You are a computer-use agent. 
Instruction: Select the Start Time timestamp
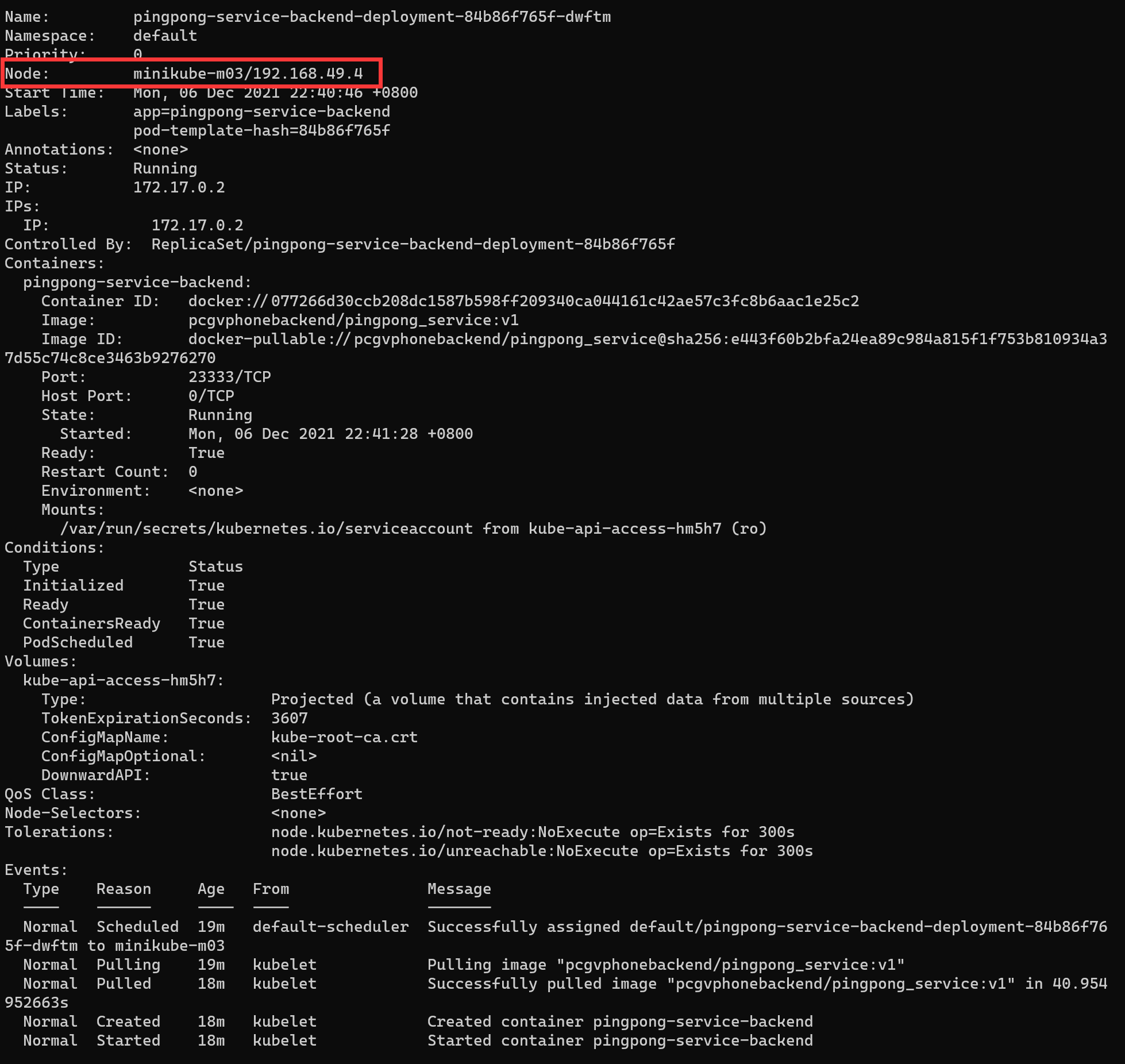click(x=275, y=92)
